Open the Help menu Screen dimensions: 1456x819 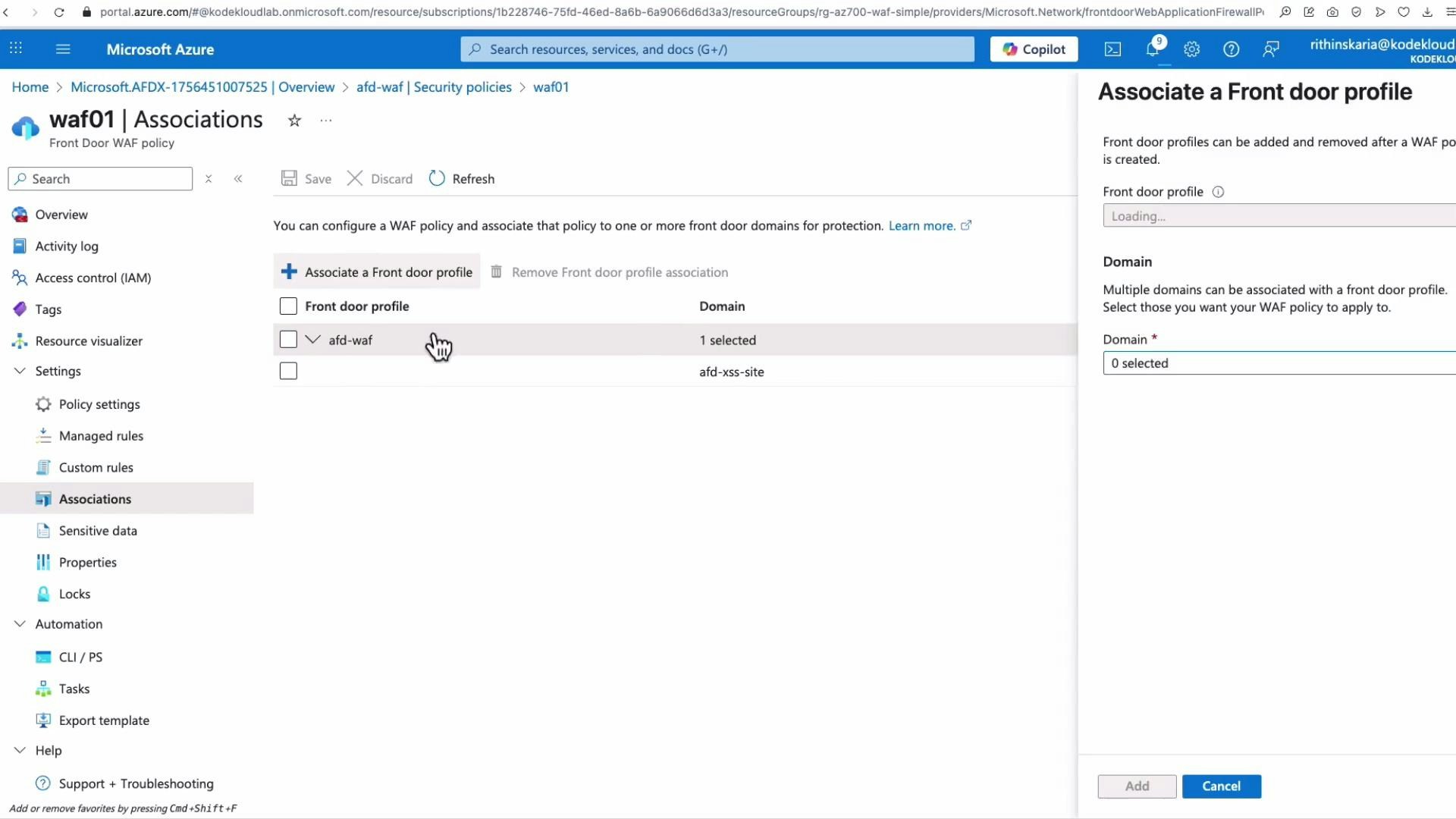point(1231,49)
